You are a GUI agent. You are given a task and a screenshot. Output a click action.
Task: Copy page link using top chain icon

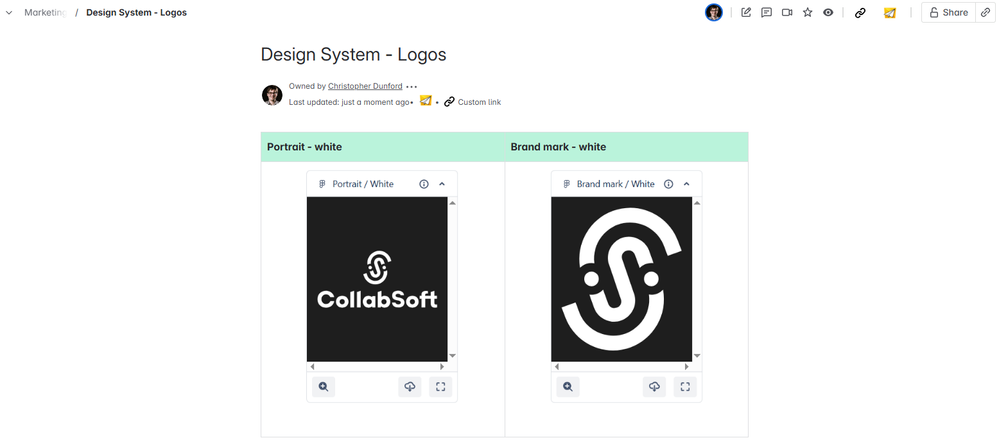pos(860,13)
